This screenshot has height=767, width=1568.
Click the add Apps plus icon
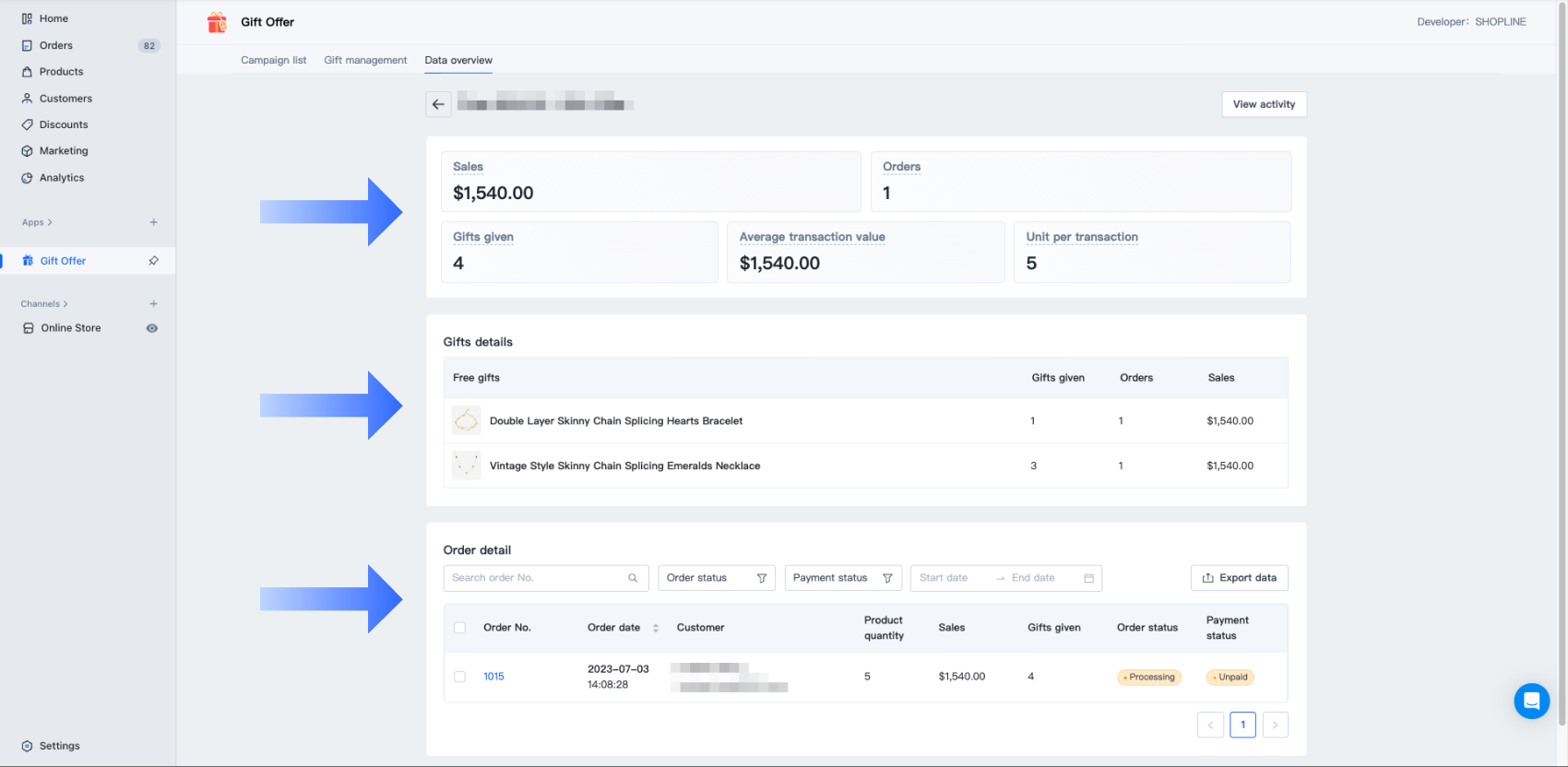153,222
